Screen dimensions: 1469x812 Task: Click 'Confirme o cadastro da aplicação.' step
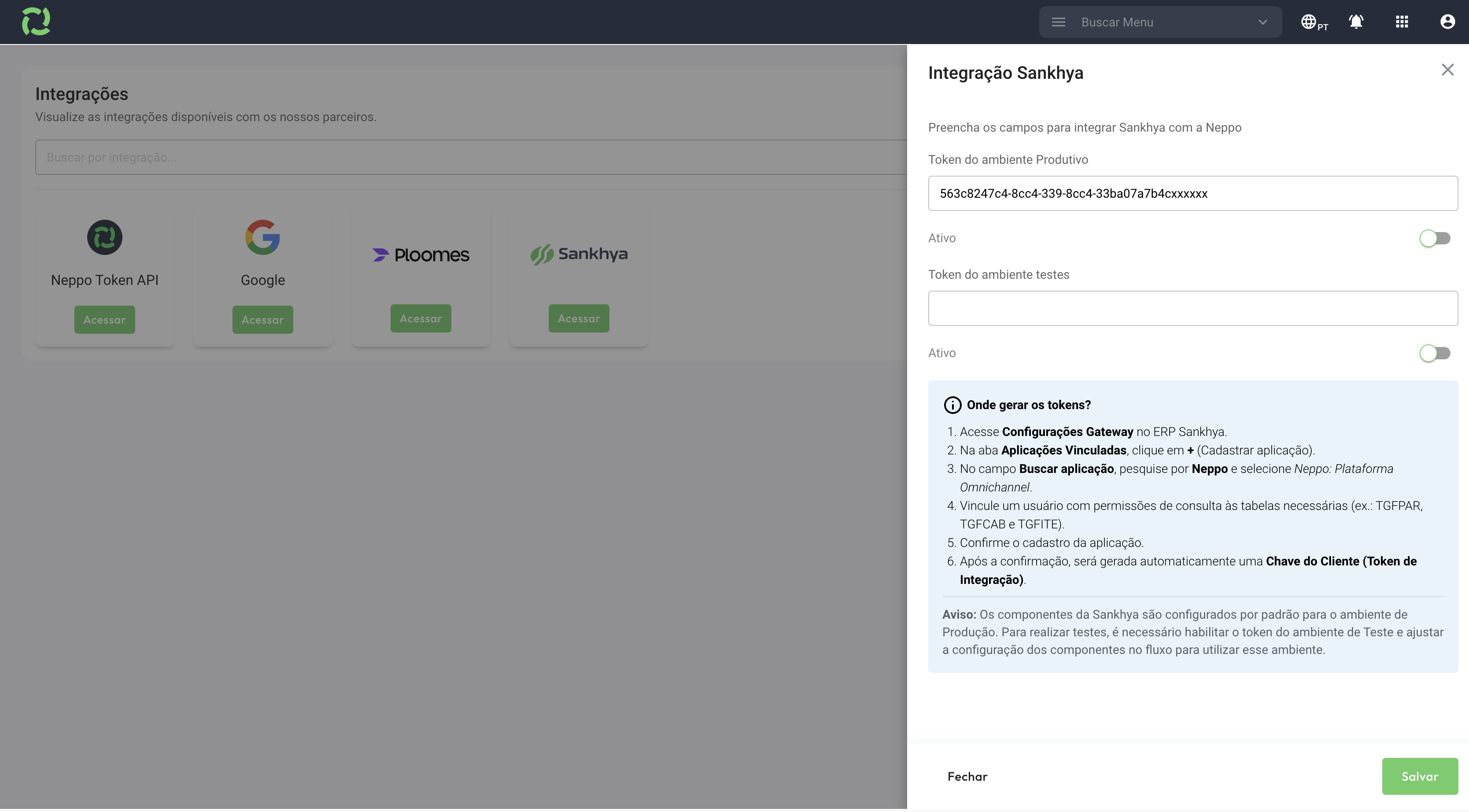pyautogui.click(x=1052, y=543)
